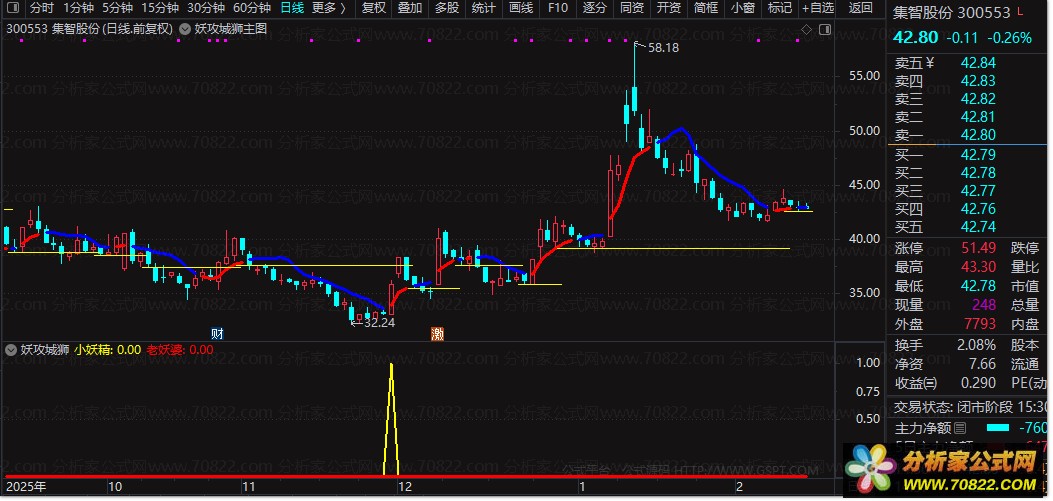Screen dimensions: 1053x501
Task: Open 统计 statistics tool
Action: [484, 8]
